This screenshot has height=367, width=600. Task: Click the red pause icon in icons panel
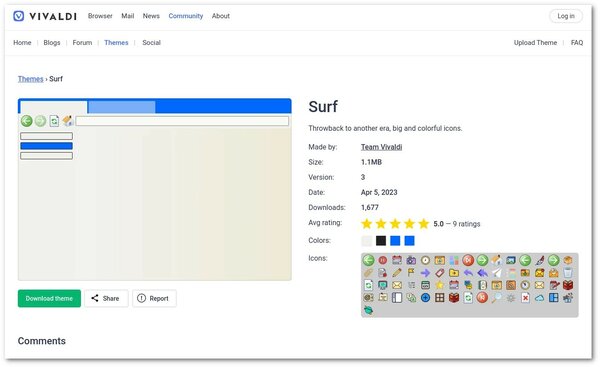point(383,260)
